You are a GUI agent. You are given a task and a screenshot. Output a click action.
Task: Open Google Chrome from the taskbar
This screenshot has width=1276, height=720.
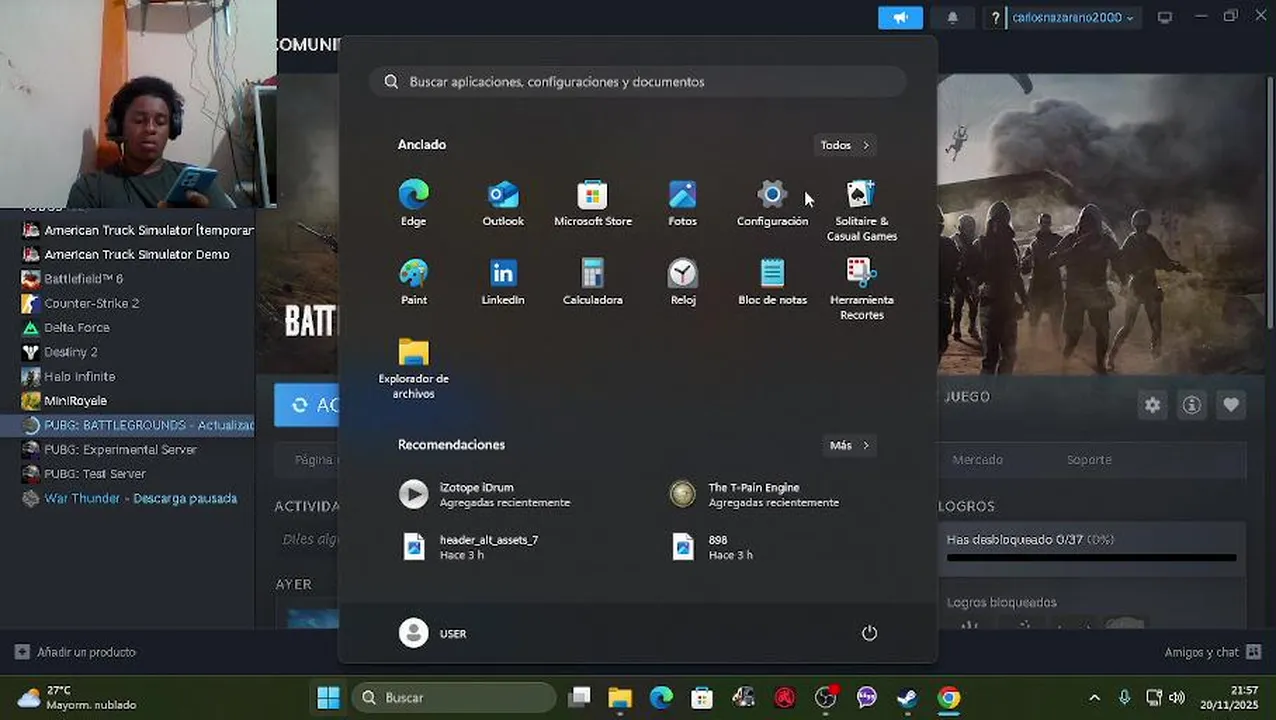point(949,698)
